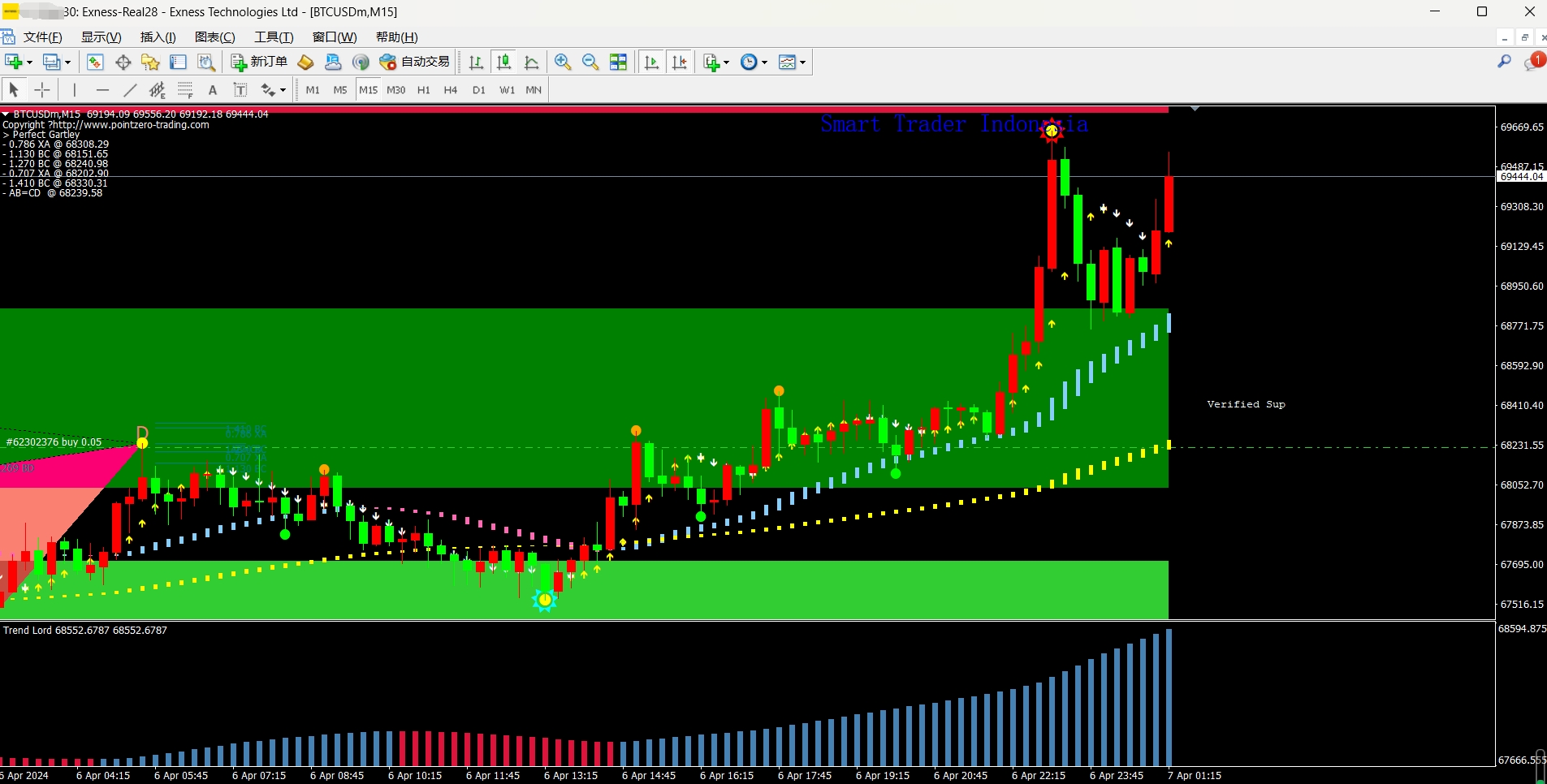Expand the periodicity clock dropdown arrow
Viewport: 1547px width, 784px height.
tap(764, 62)
